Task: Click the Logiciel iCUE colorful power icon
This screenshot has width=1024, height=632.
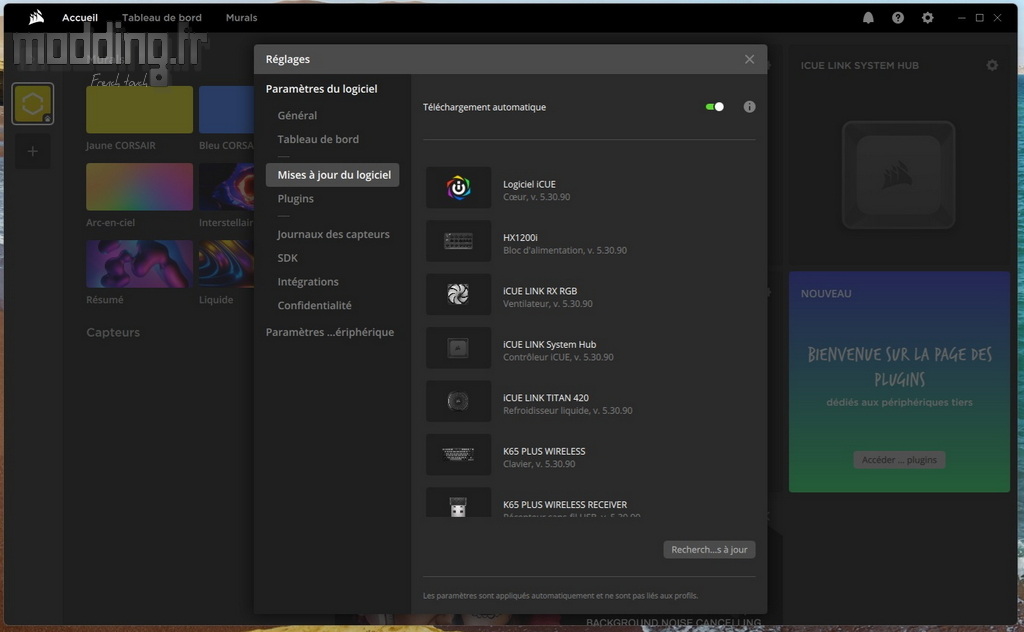Action: (458, 187)
